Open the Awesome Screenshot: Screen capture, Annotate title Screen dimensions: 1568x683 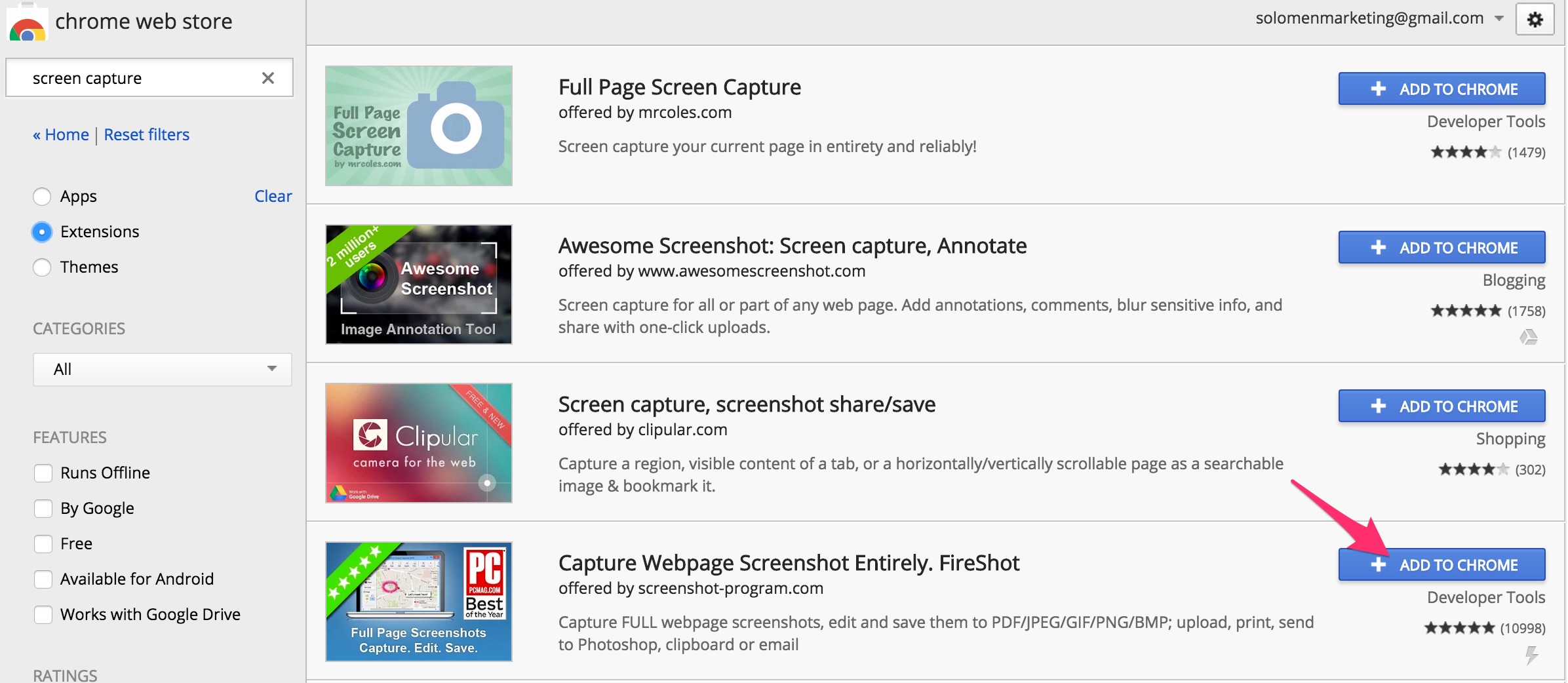tap(793, 246)
